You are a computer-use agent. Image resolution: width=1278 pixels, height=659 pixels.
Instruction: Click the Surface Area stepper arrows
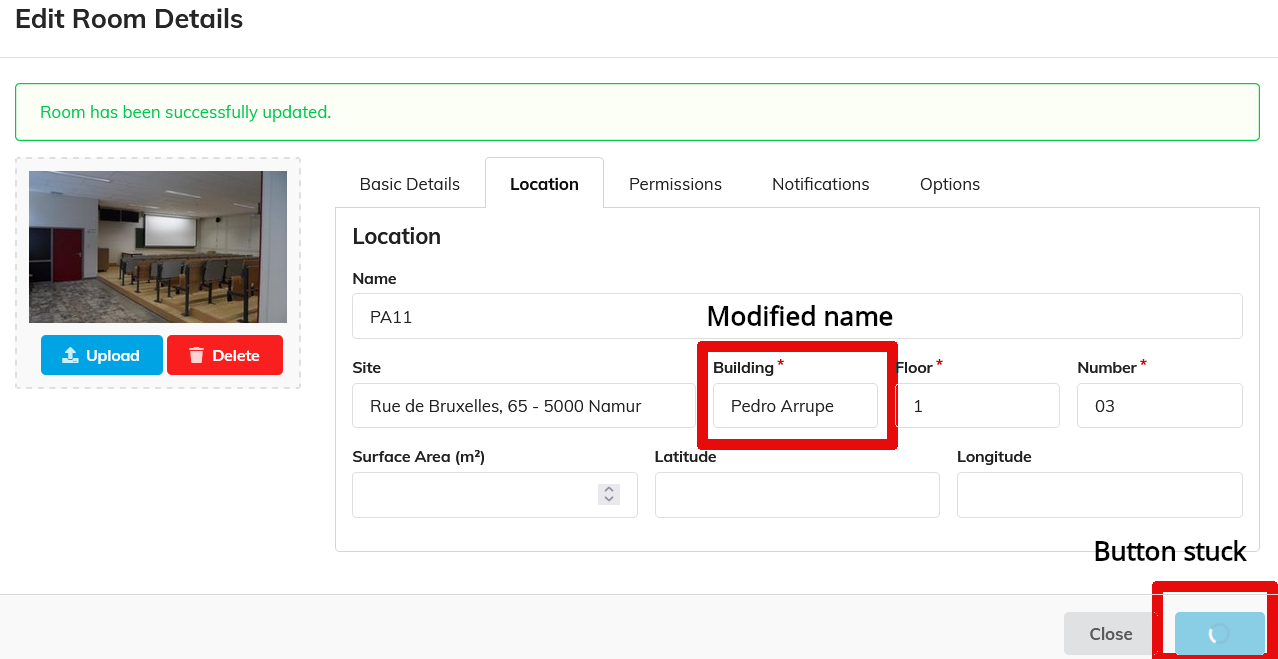point(608,494)
